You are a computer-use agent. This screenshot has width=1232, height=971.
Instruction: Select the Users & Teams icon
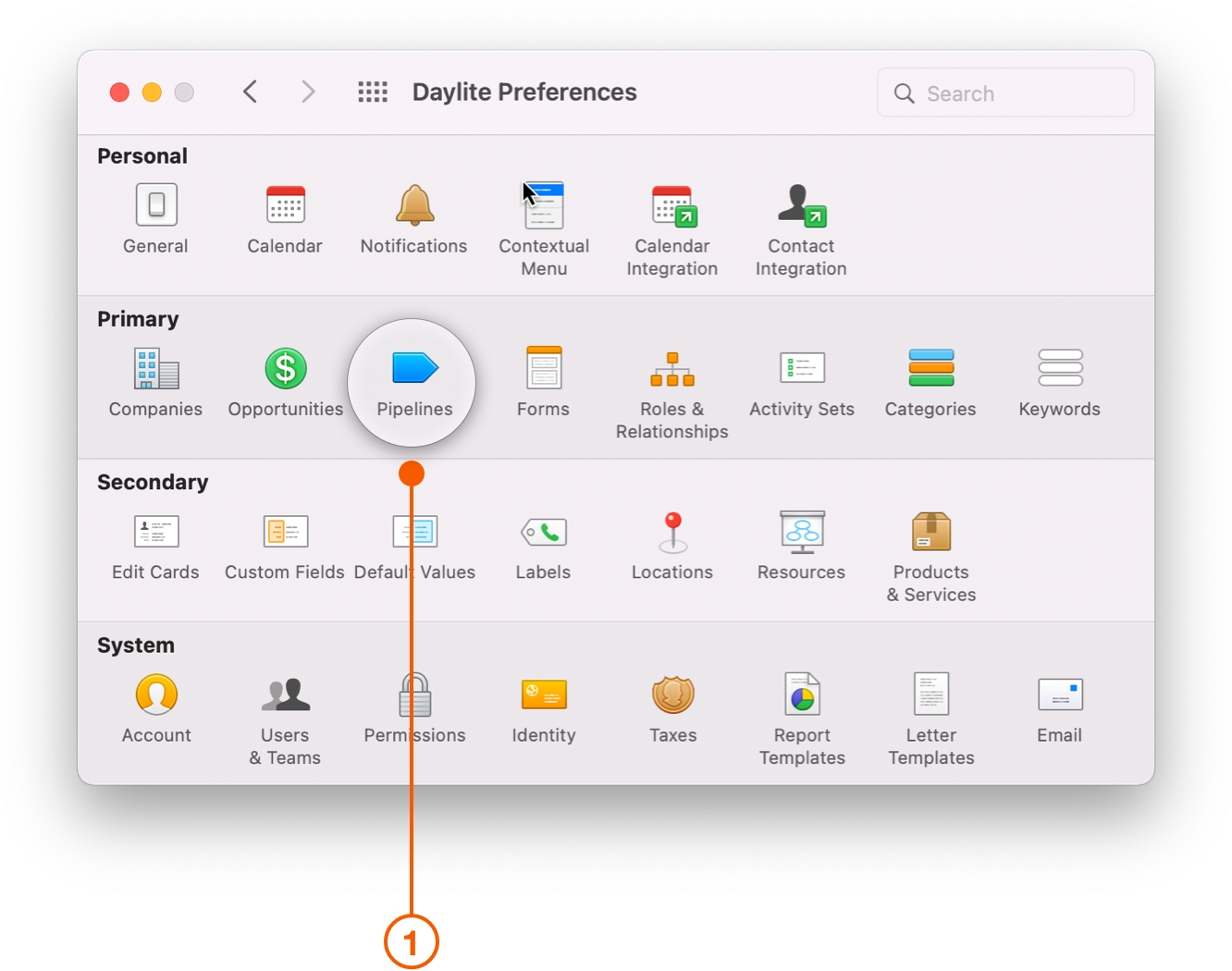click(x=285, y=695)
